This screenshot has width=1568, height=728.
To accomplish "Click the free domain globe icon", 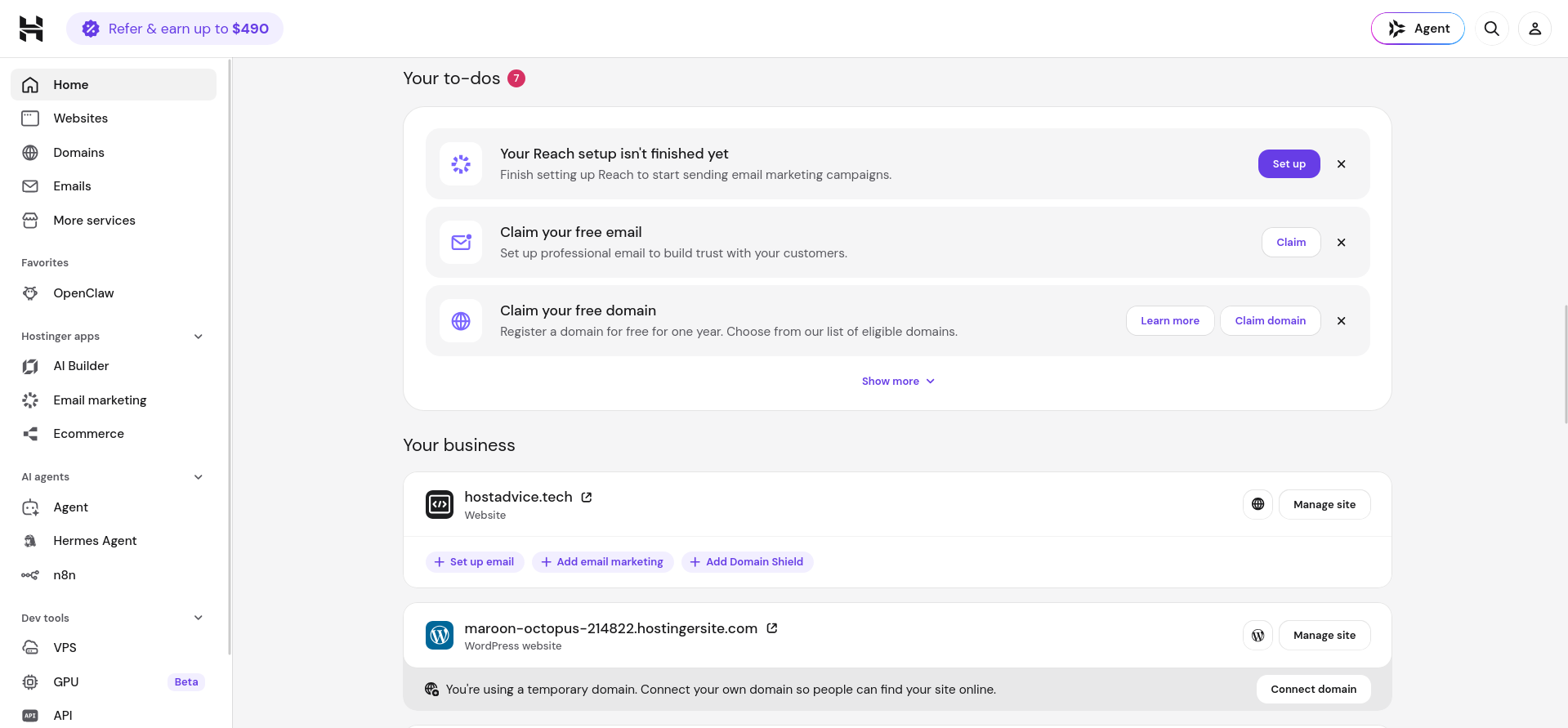I will (x=461, y=321).
